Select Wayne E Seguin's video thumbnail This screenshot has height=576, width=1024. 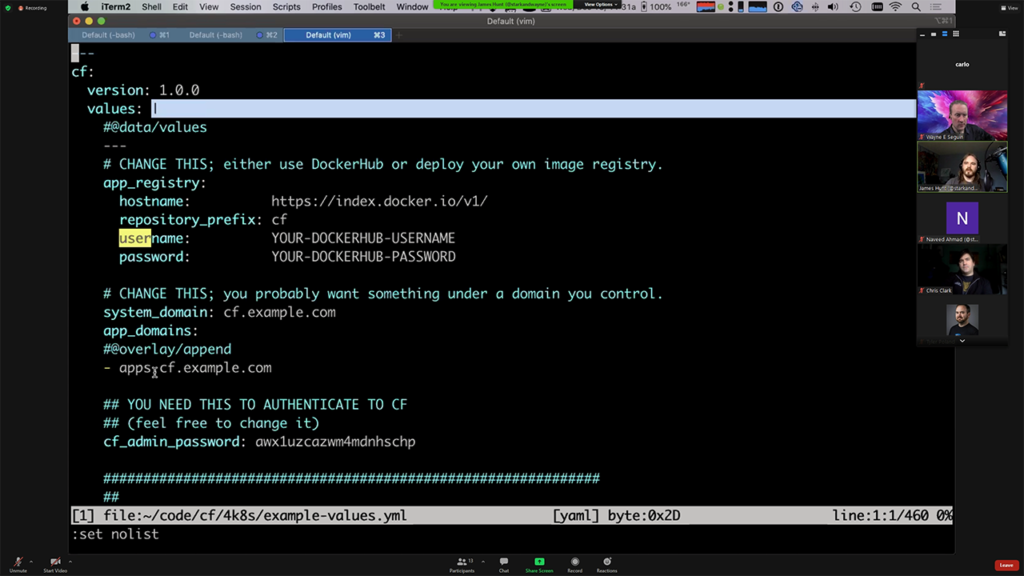tap(962, 115)
